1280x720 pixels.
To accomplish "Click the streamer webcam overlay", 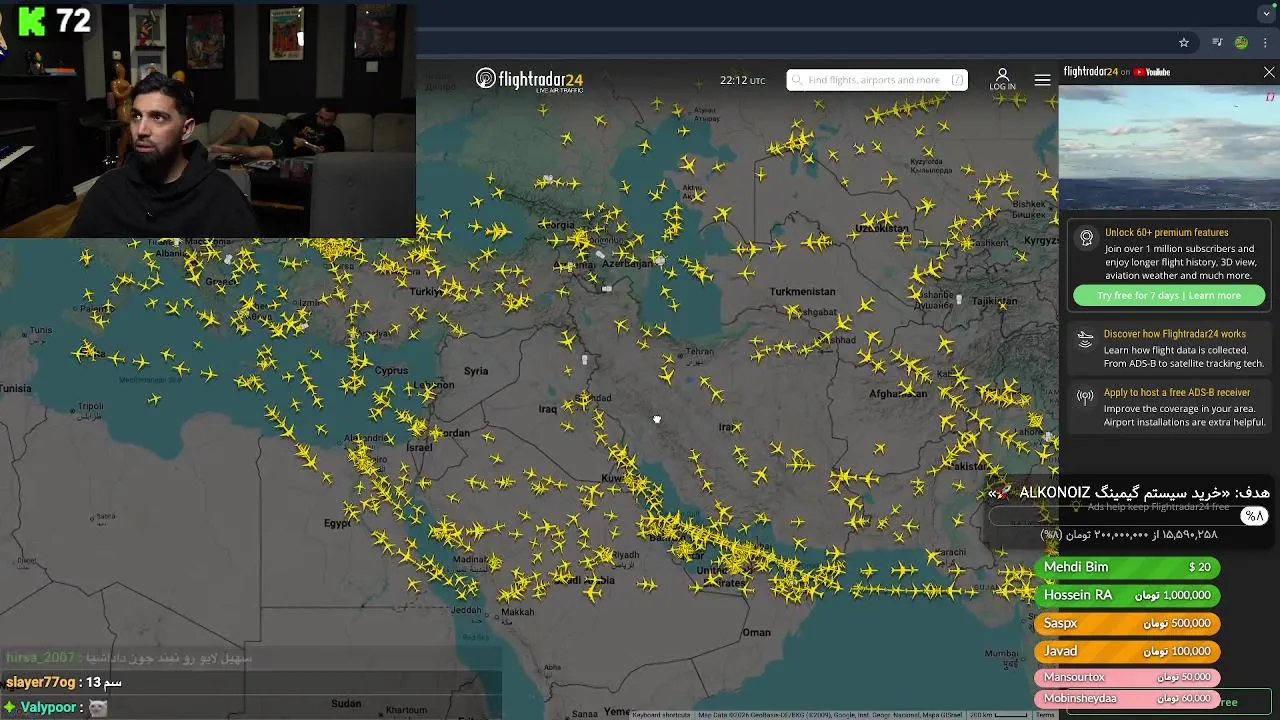I will pos(208,118).
